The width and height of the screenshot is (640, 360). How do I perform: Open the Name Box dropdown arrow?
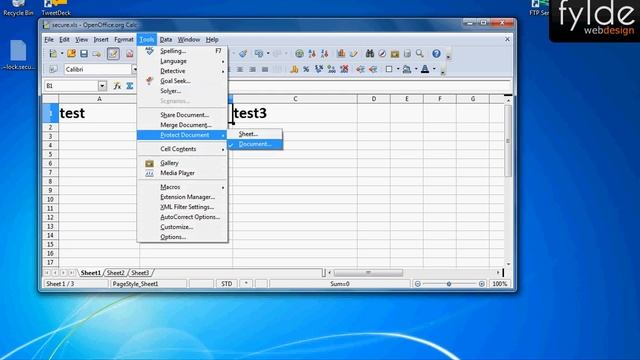coord(102,86)
